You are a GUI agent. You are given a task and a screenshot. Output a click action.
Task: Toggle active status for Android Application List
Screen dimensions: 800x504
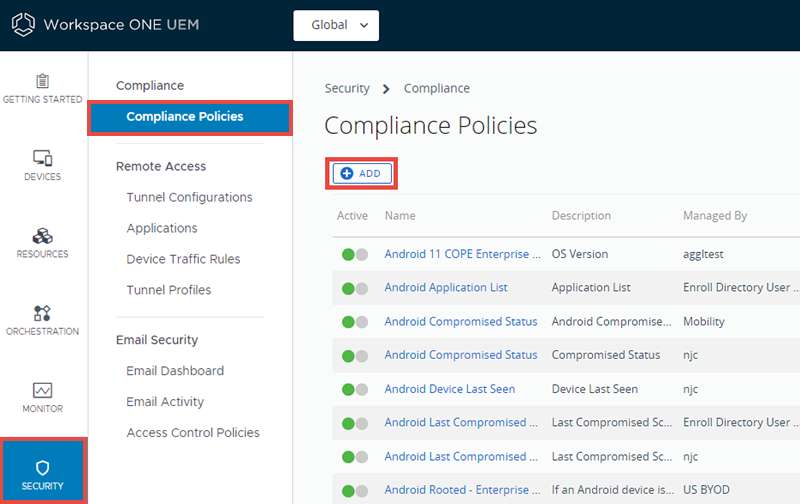355,289
